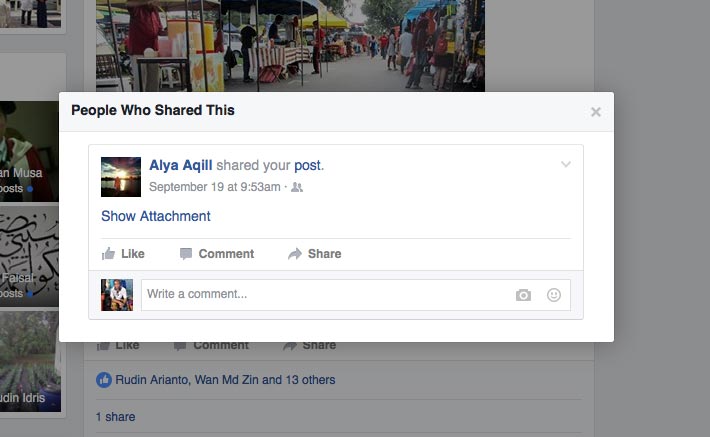Open the shared 'post' link

click(307, 165)
